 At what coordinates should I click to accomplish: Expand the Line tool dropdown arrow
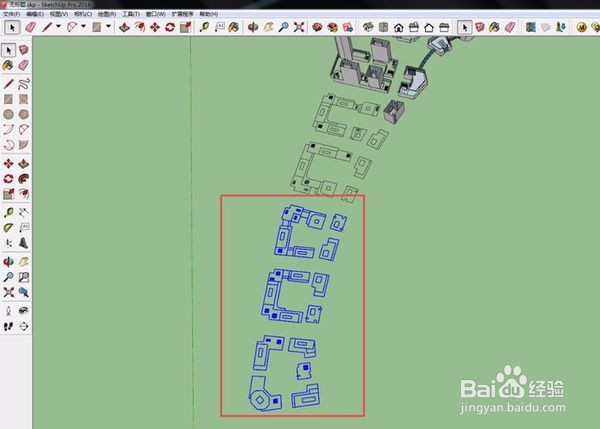[x=59, y=26]
